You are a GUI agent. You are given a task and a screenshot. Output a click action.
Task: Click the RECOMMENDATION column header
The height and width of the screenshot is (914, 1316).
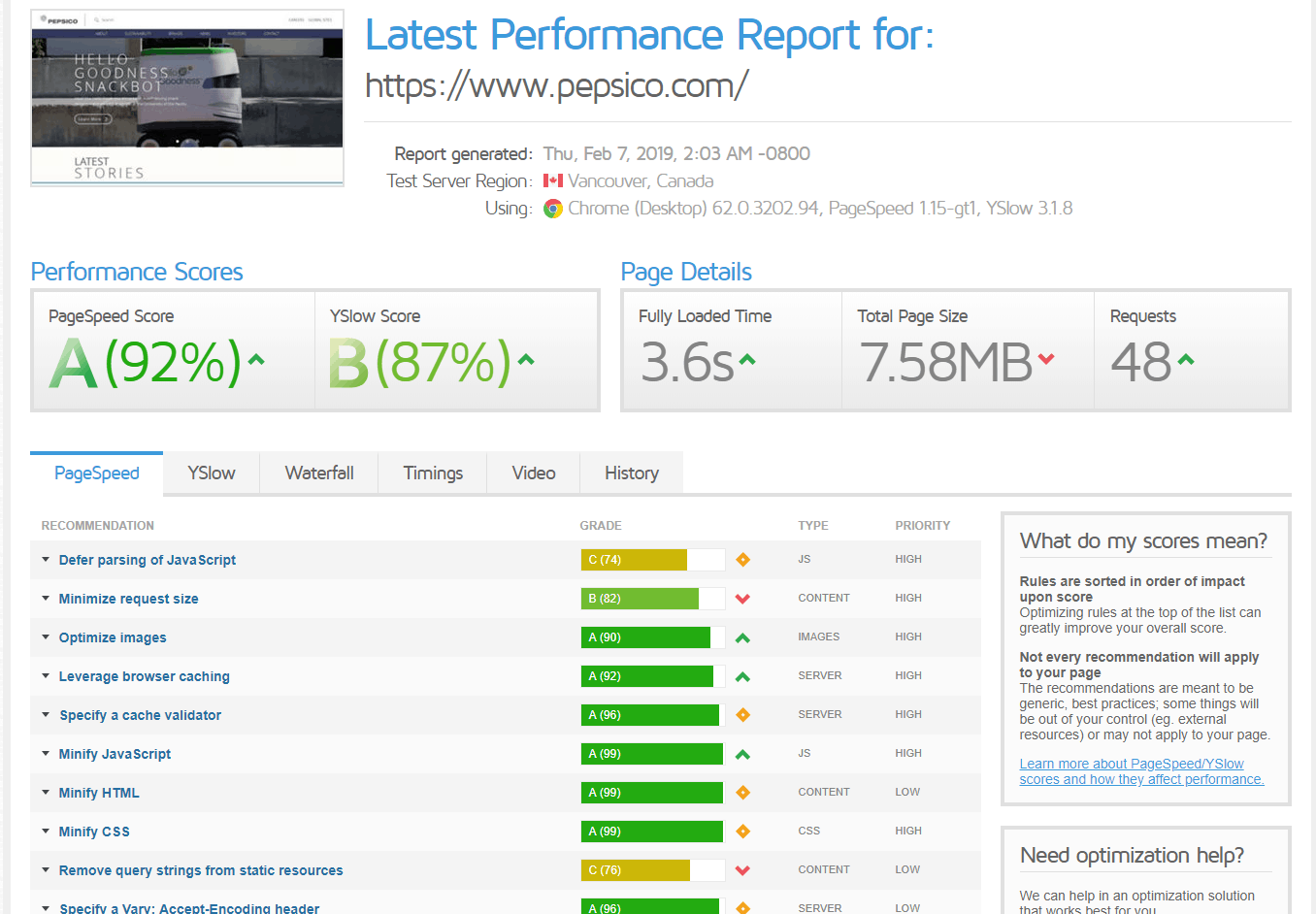click(98, 525)
